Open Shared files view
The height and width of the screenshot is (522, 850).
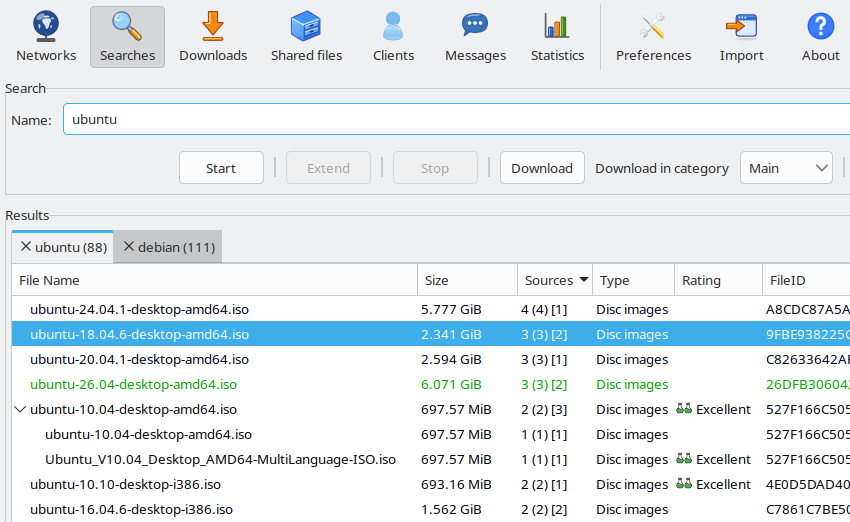coord(306,37)
